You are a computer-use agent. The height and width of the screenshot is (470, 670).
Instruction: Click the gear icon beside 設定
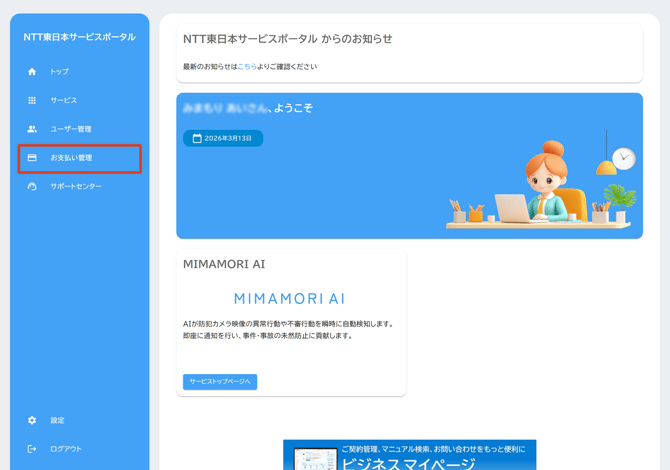pos(32,420)
